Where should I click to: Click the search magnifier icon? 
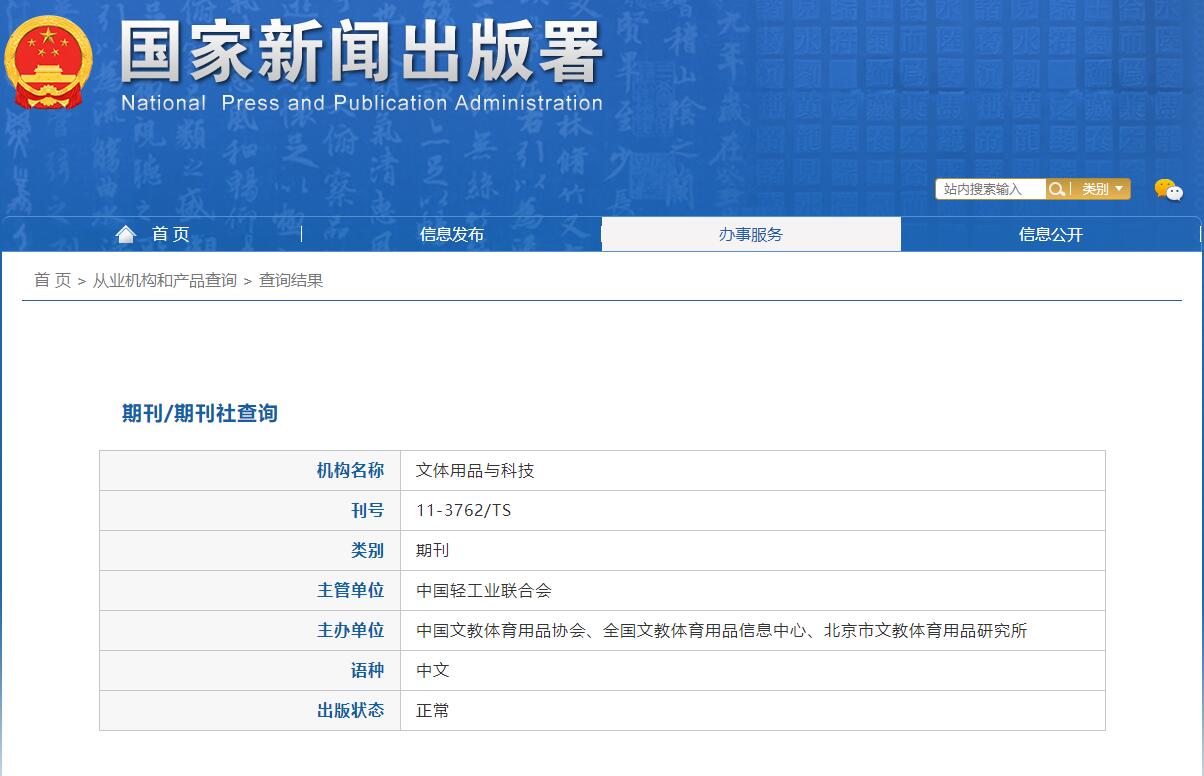point(1057,188)
